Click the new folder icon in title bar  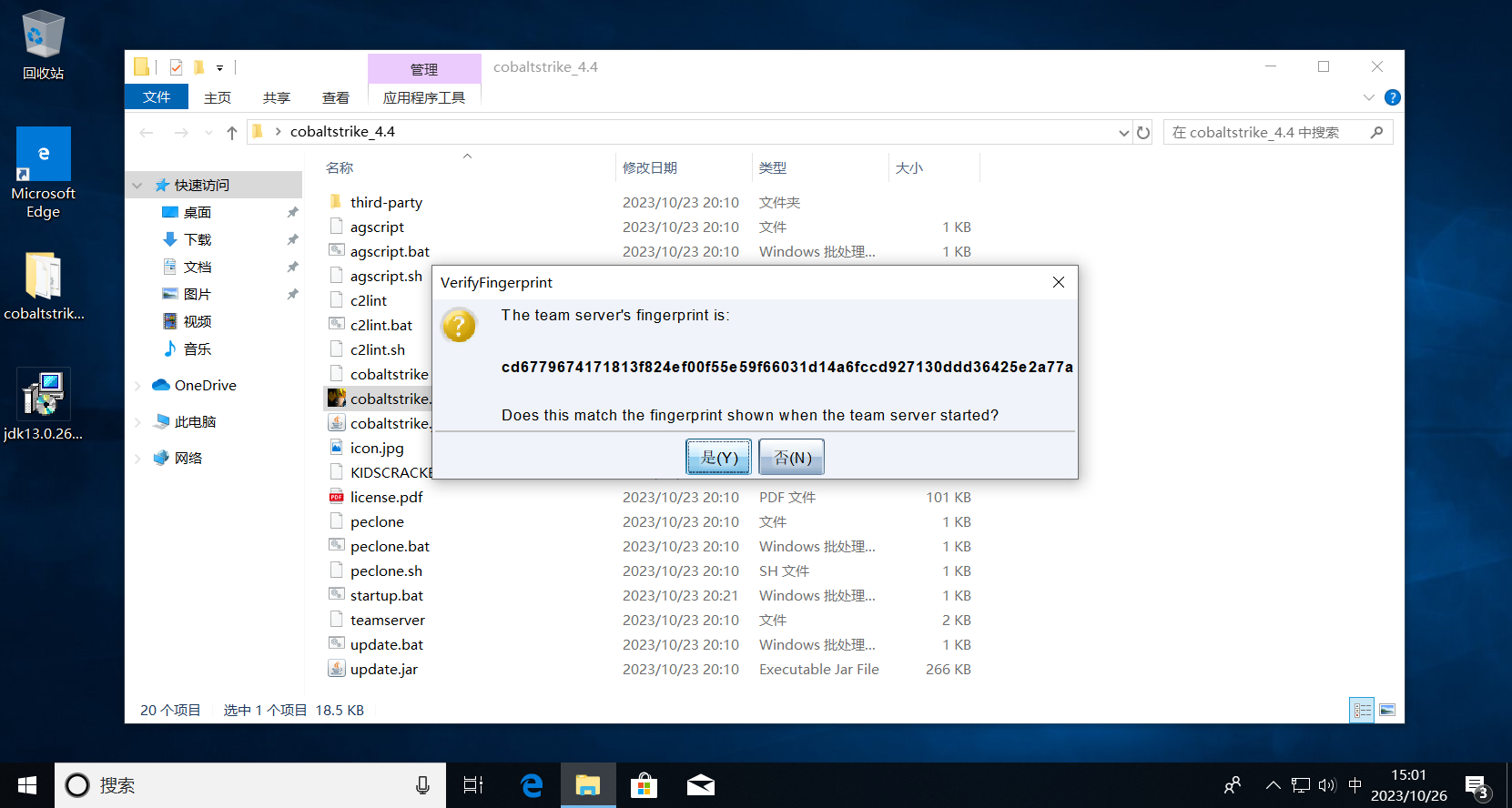[198, 67]
